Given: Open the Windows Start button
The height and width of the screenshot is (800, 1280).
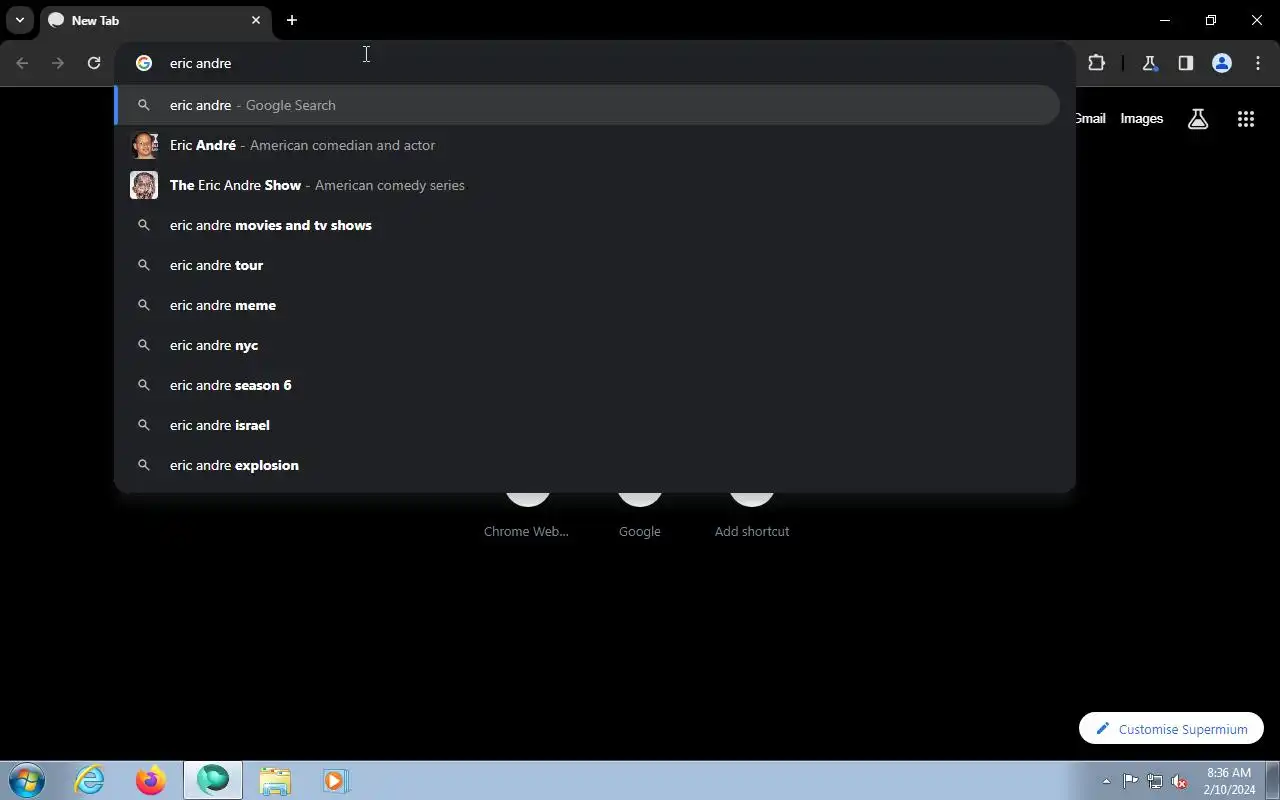Looking at the screenshot, I should tap(27, 780).
